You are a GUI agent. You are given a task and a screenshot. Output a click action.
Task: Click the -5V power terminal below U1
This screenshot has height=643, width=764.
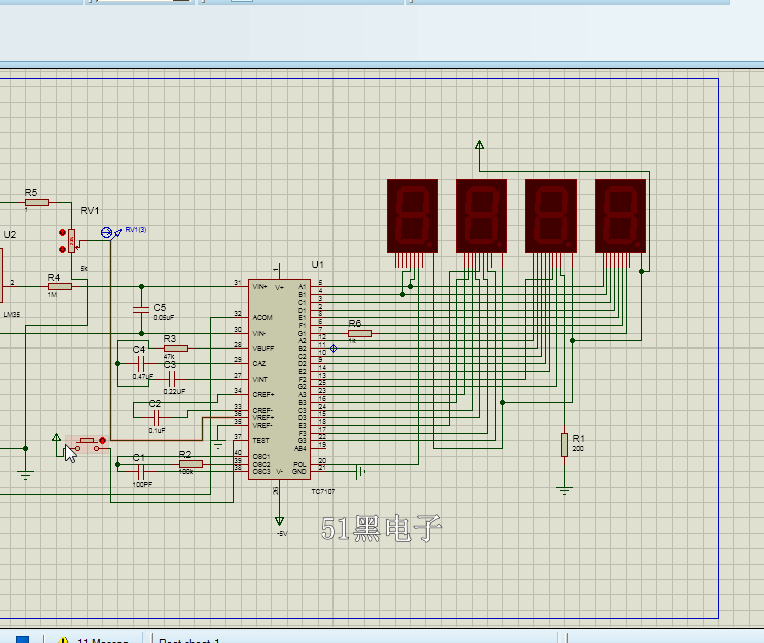(x=279, y=521)
